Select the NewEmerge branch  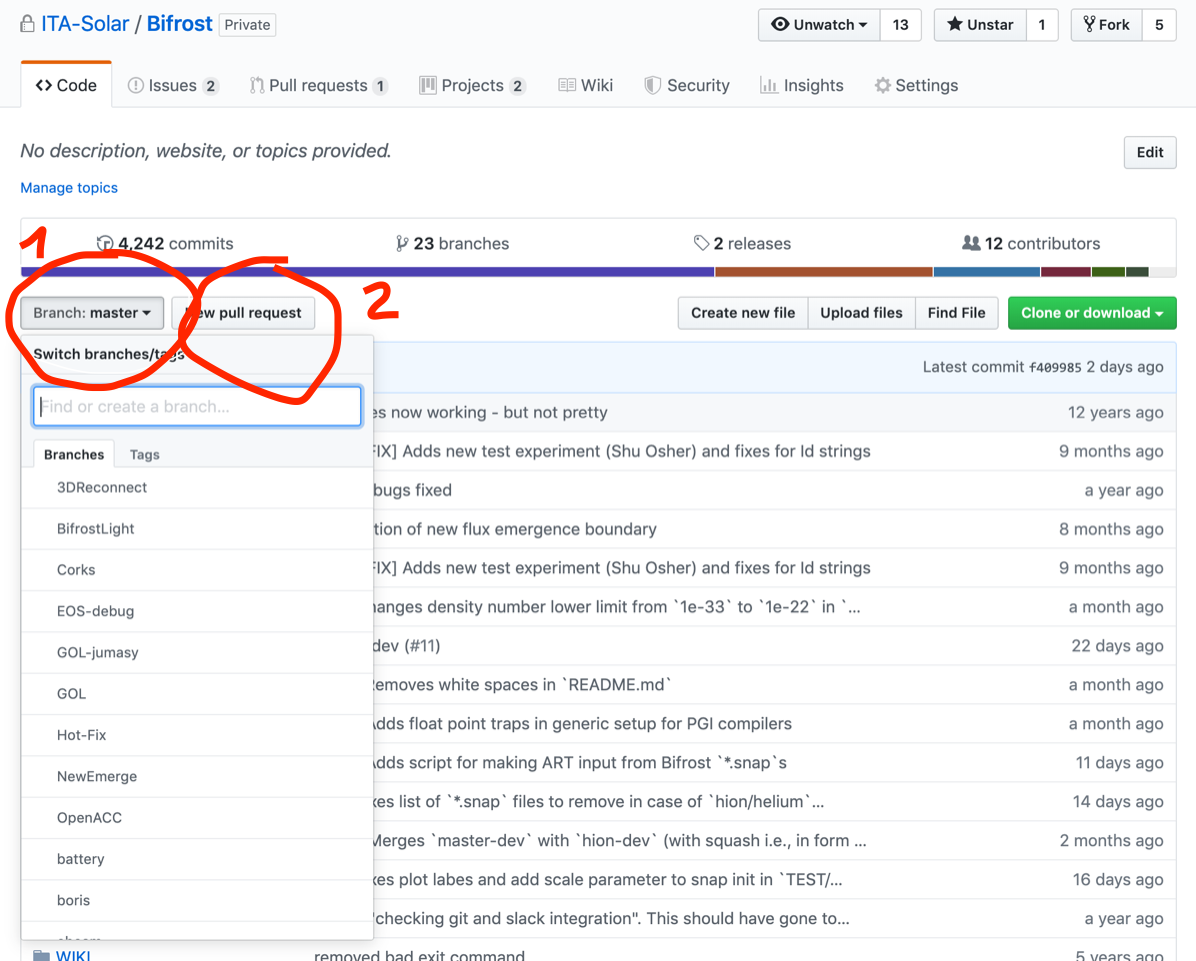coord(197,776)
